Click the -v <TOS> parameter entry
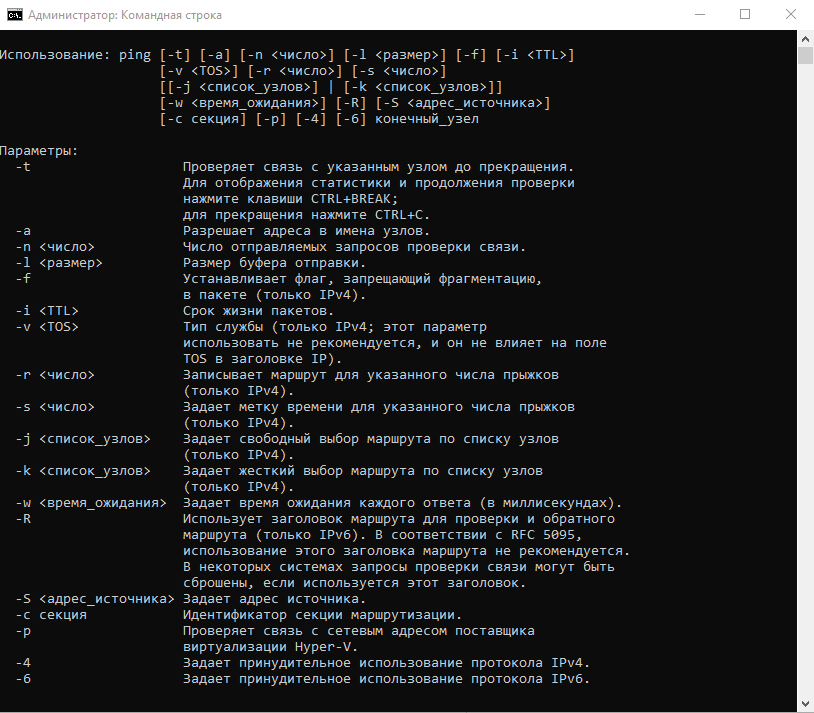 pyautogui.click(x=48, y=327)
